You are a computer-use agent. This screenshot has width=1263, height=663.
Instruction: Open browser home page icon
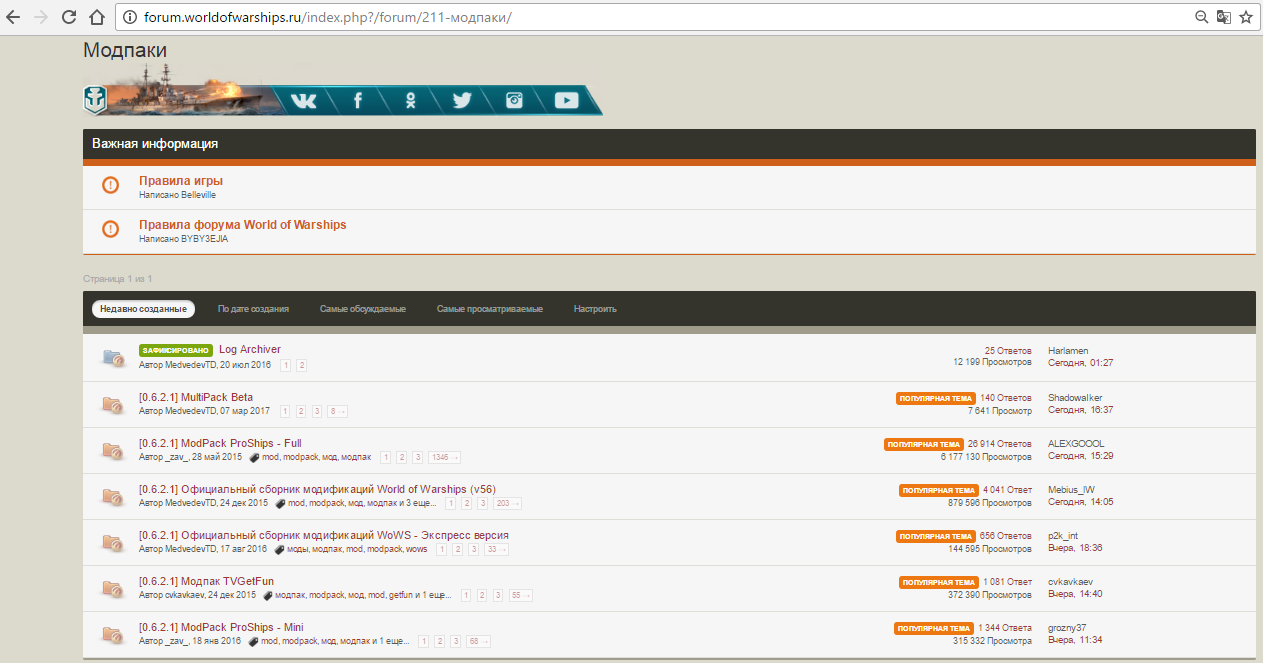click(96, 17)
